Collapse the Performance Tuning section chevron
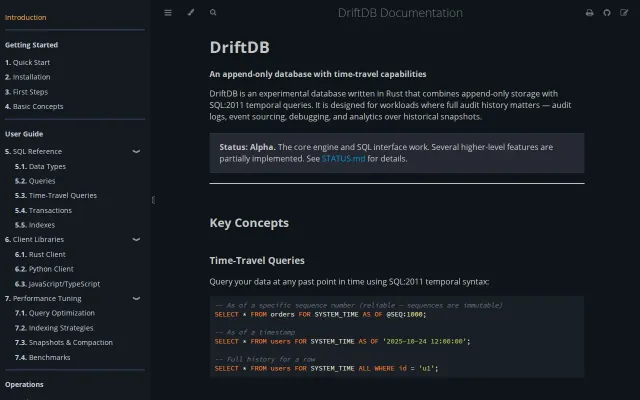The height and width of the screenshot is (400, 640). [136, 298]
